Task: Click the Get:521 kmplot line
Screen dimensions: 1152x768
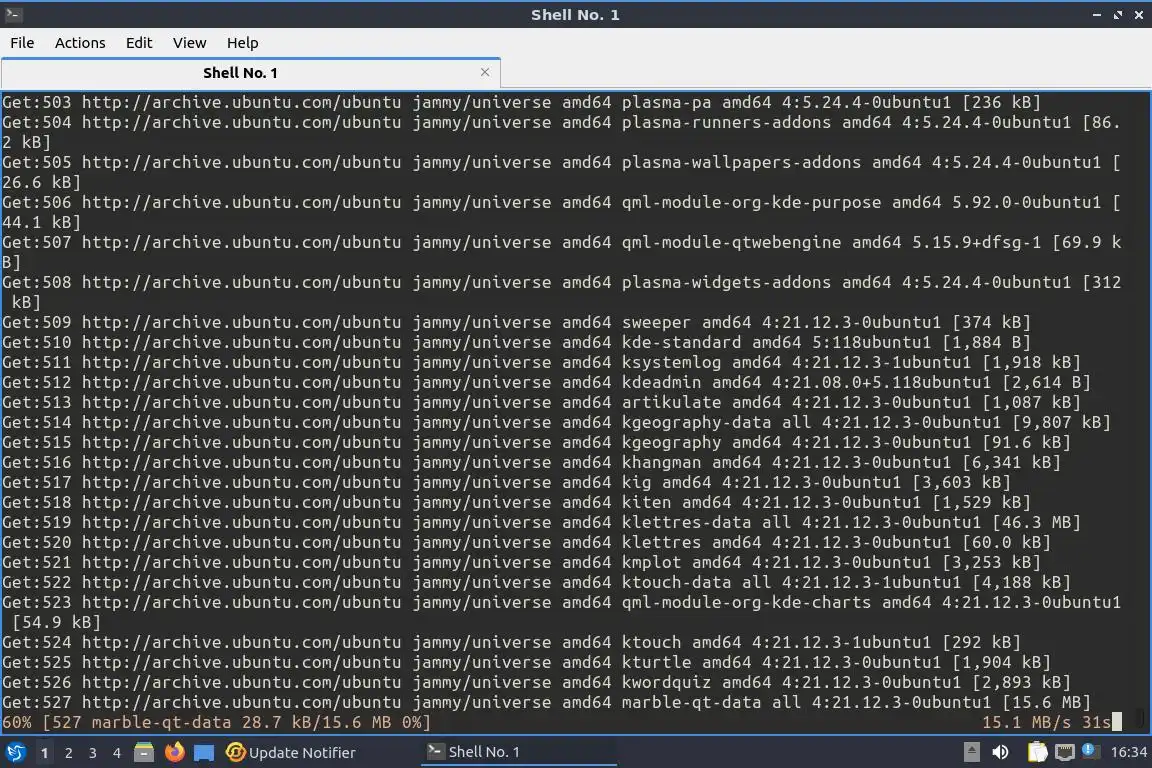Action: (x=522, y=561)
